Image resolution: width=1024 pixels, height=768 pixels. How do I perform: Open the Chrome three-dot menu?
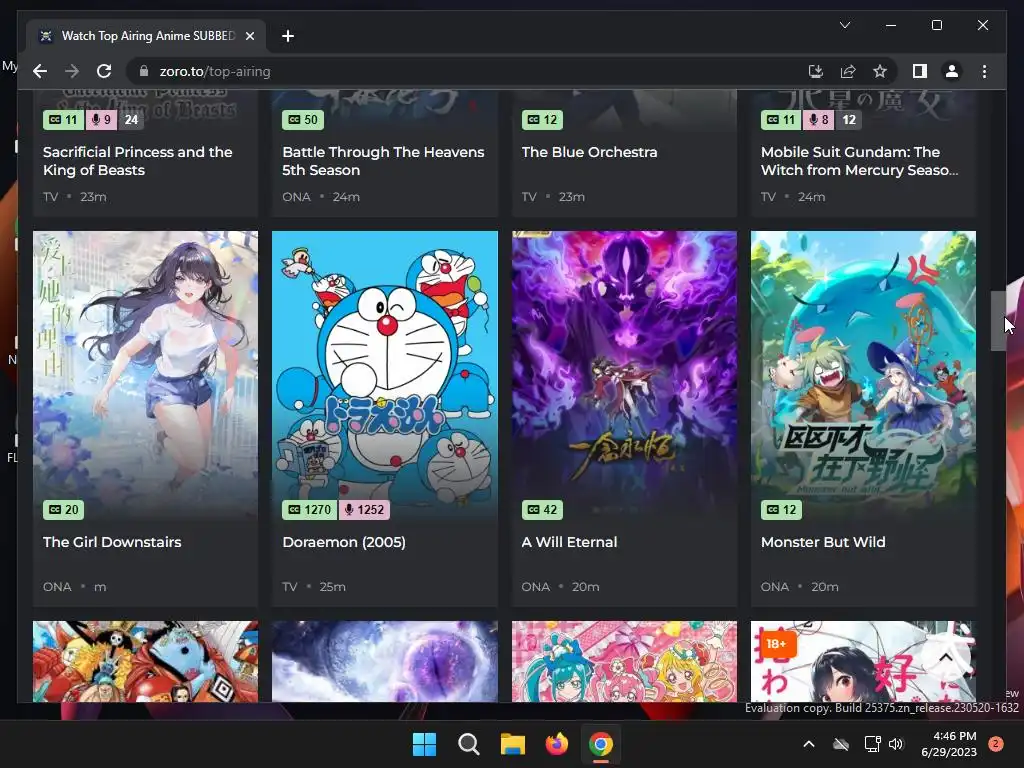pos(984,71)
